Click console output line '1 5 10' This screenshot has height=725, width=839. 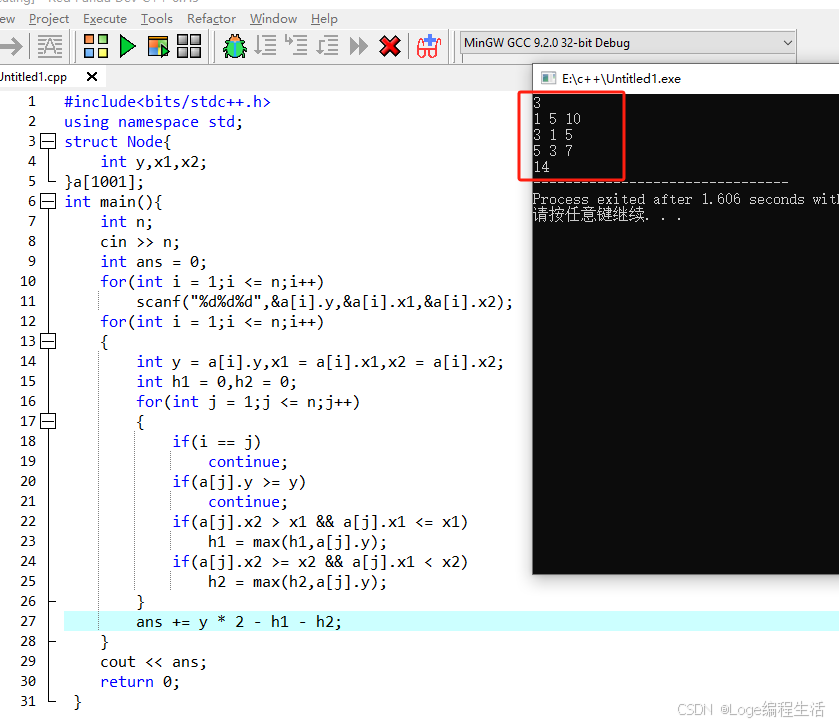click(x=556, y=119)
